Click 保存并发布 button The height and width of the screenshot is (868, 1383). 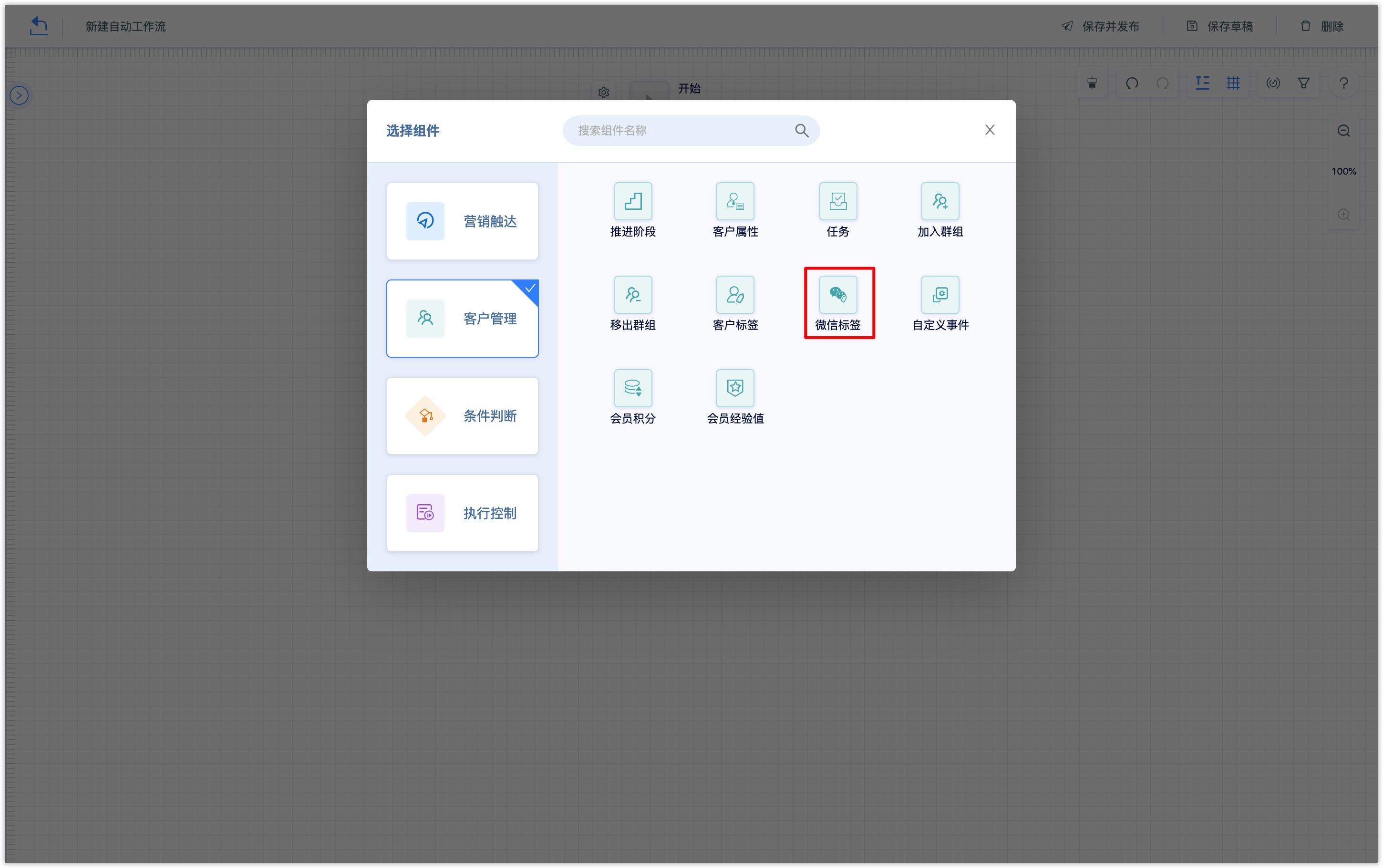click(1100, 26)
